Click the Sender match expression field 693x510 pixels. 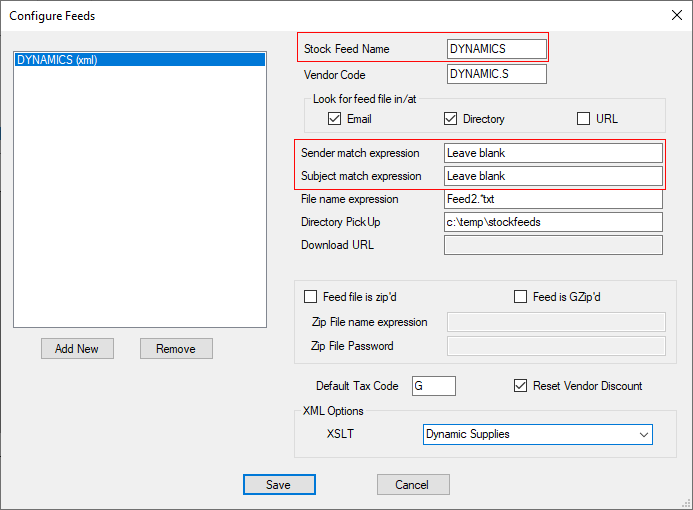[553, 153]
